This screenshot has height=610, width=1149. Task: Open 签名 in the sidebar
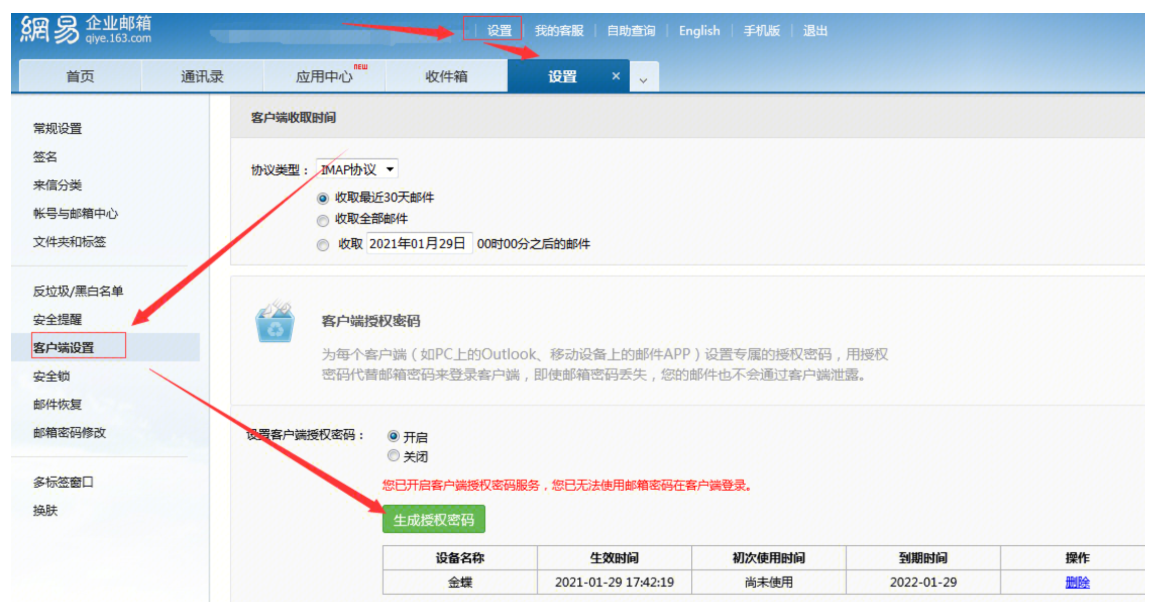[x=45, y=157]
